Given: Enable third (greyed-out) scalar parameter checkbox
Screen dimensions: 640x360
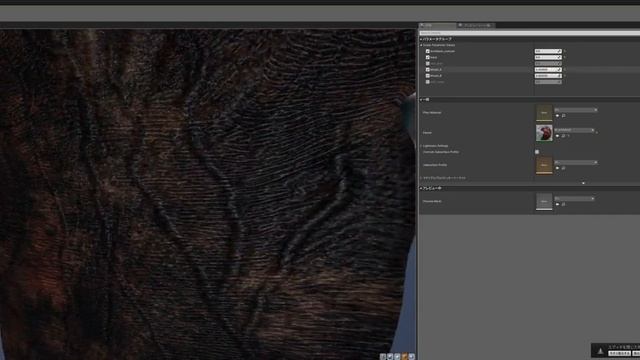Looking at the screenshot, I should (428, 64).
